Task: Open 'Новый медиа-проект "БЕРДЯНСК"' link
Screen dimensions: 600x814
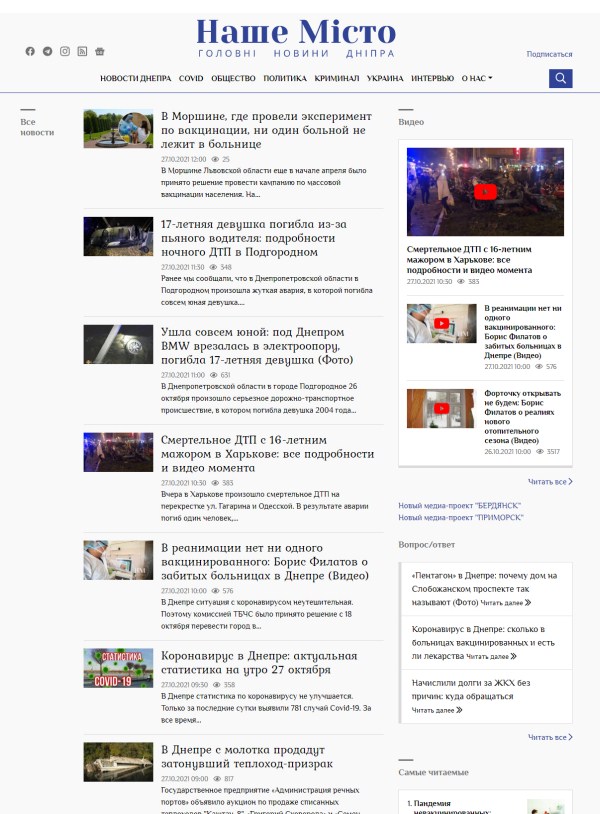Action: point(459,506)
